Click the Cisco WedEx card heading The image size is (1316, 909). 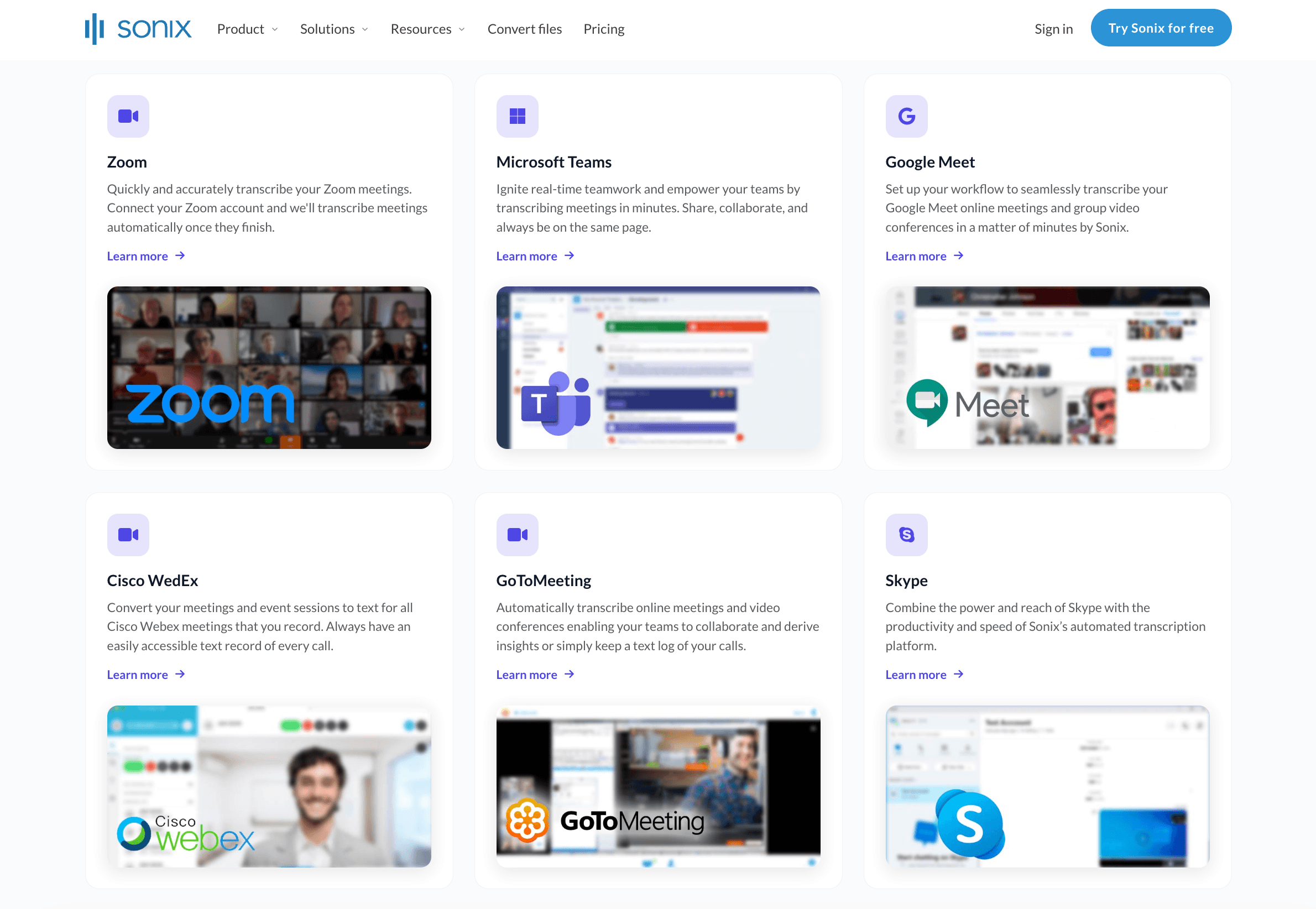coord(153,581)
